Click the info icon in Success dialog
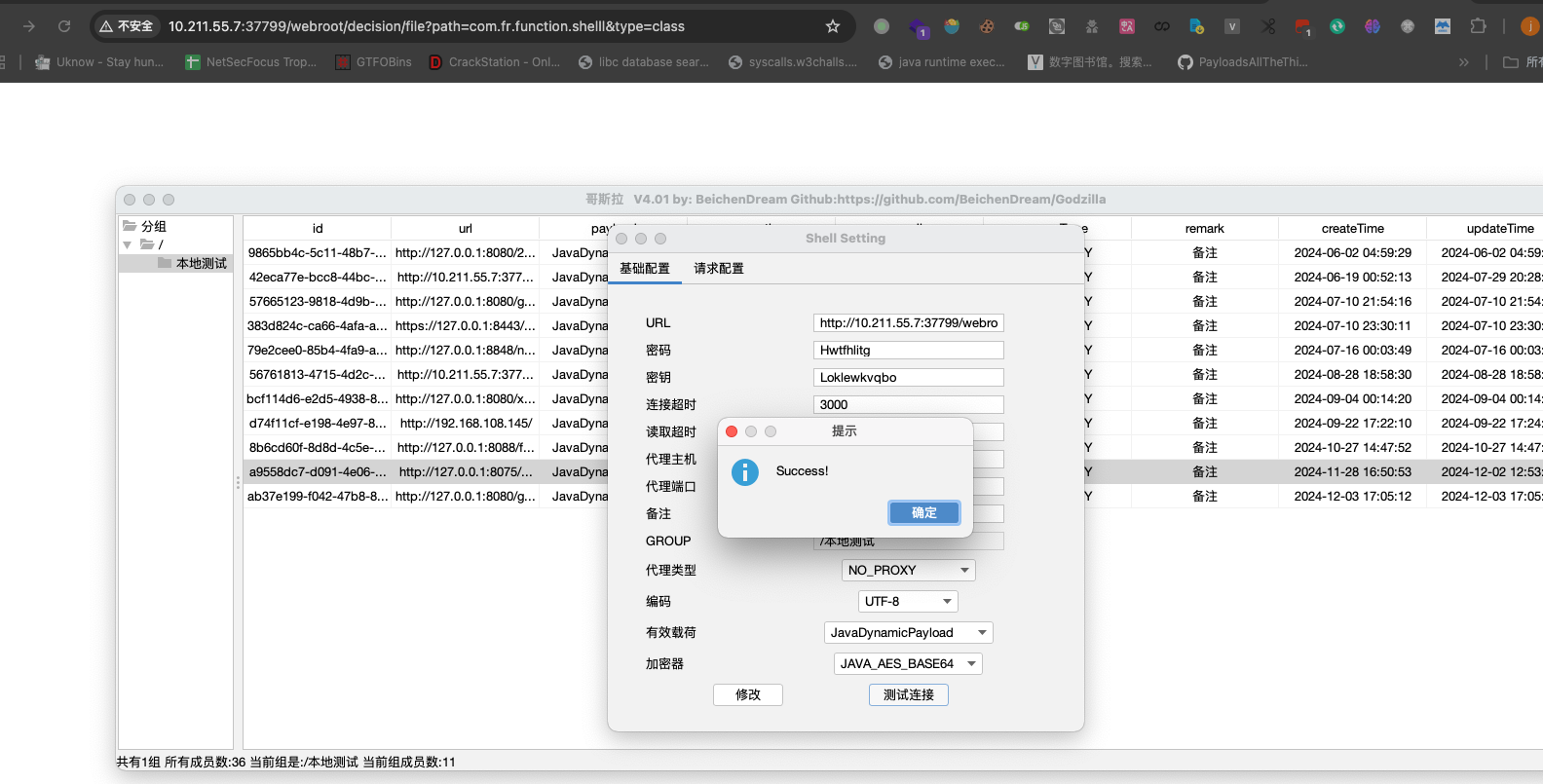1543x784 pixels. [745, 472]
